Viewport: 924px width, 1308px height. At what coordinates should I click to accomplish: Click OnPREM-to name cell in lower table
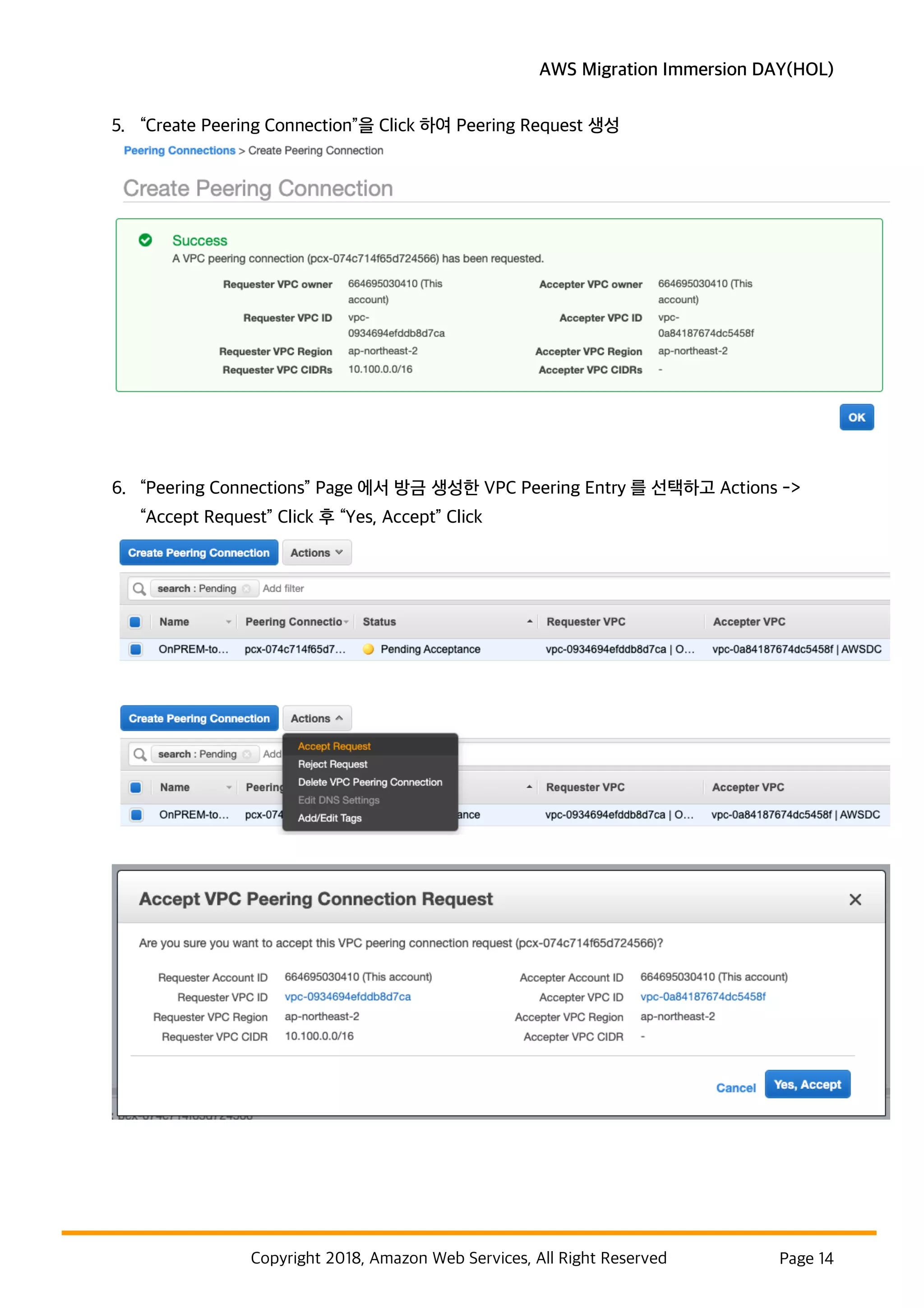point(194,815)
